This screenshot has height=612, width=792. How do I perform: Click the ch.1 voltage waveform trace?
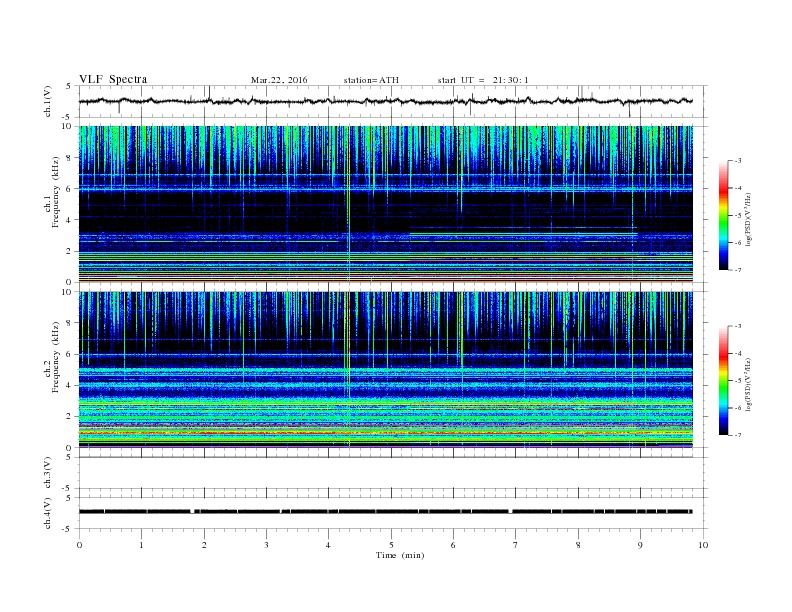[385, 101]
